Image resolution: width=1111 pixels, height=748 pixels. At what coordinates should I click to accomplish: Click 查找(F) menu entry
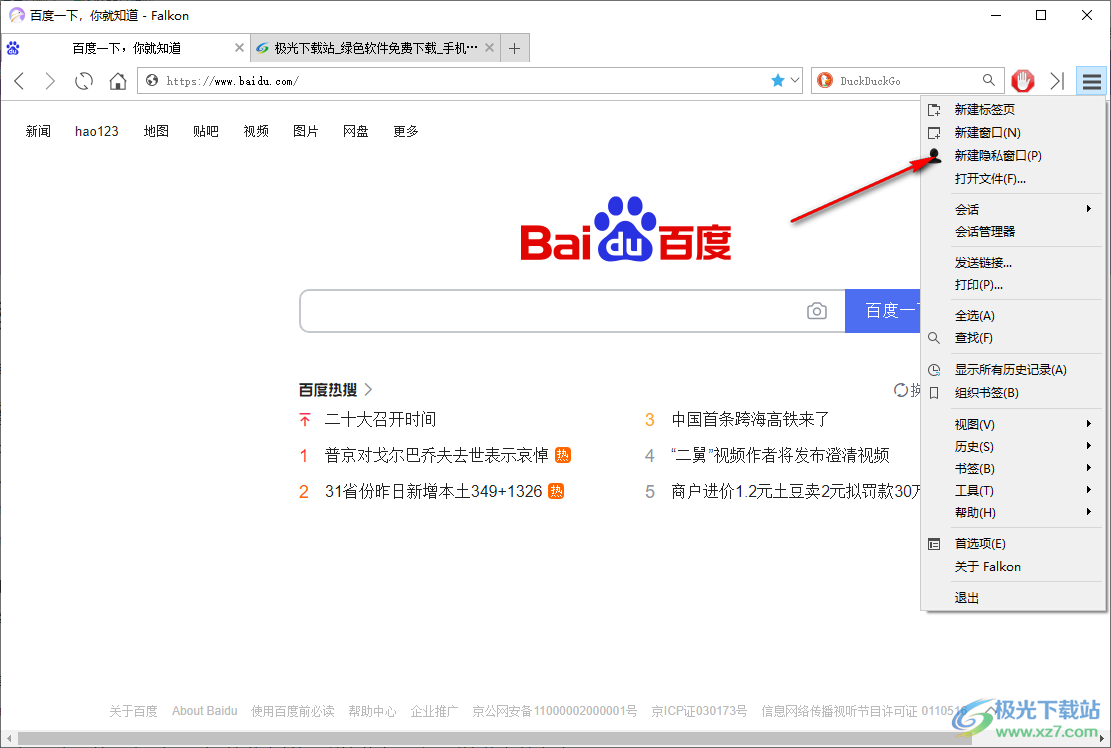click(1013, 338)
